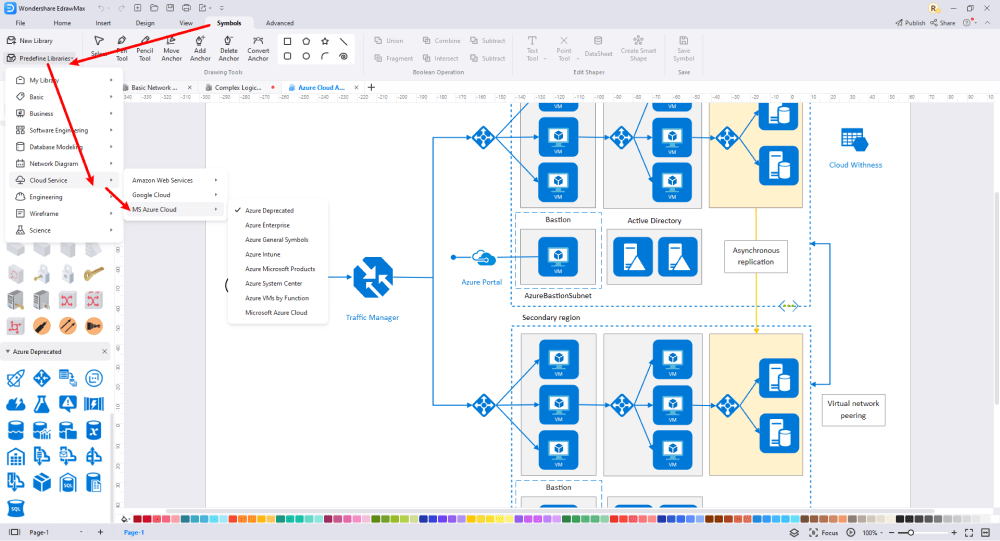
Task: Select Azure VMs by Function library
Action: [277, 298]
